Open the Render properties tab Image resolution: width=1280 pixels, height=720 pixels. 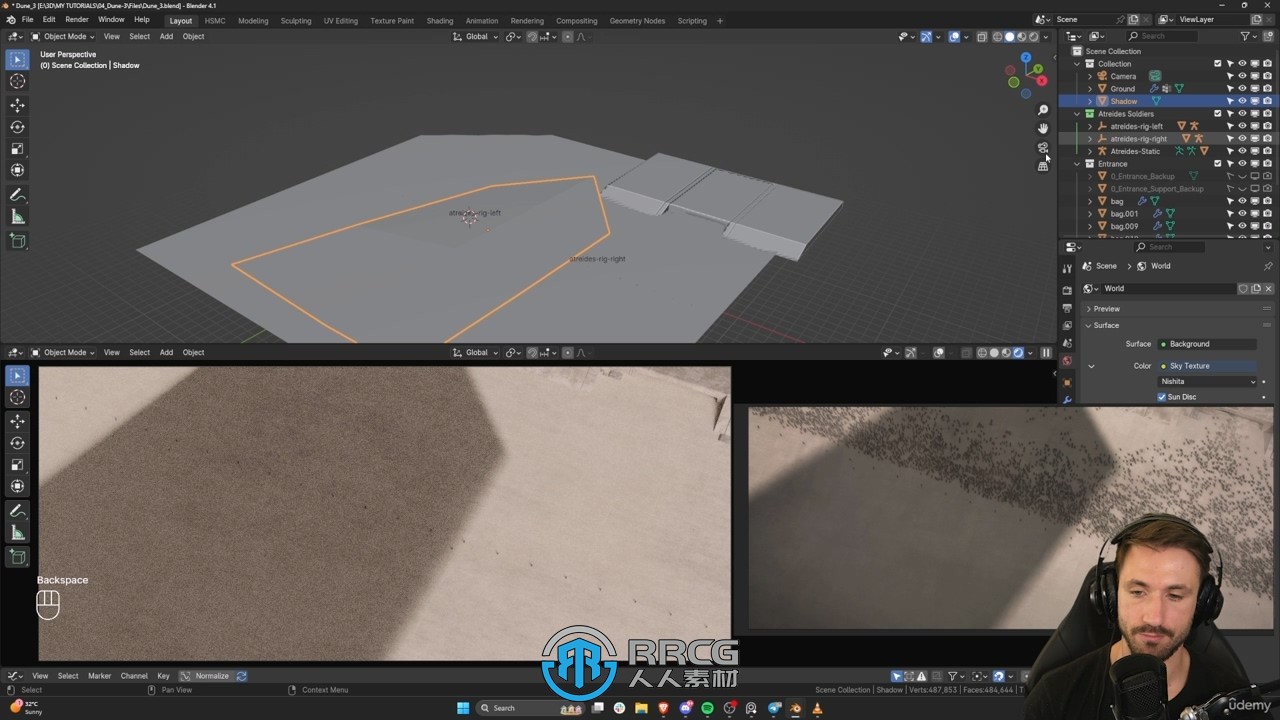point(1067,290)
